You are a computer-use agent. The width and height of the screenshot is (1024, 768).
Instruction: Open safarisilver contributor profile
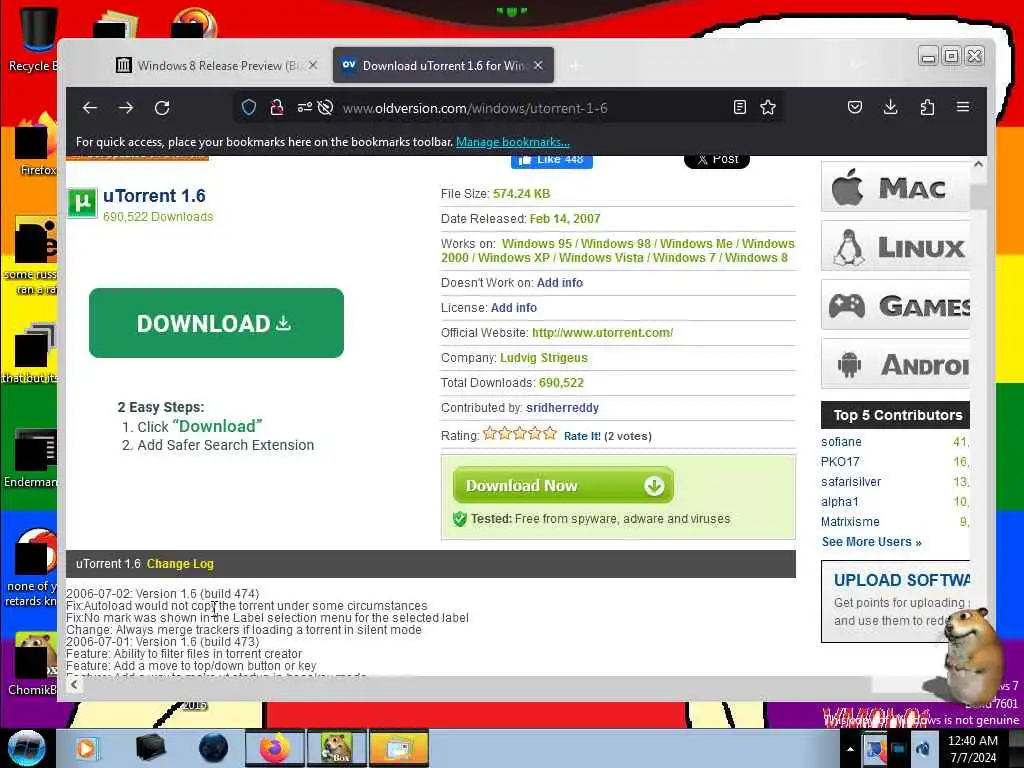tap(851, 482)
